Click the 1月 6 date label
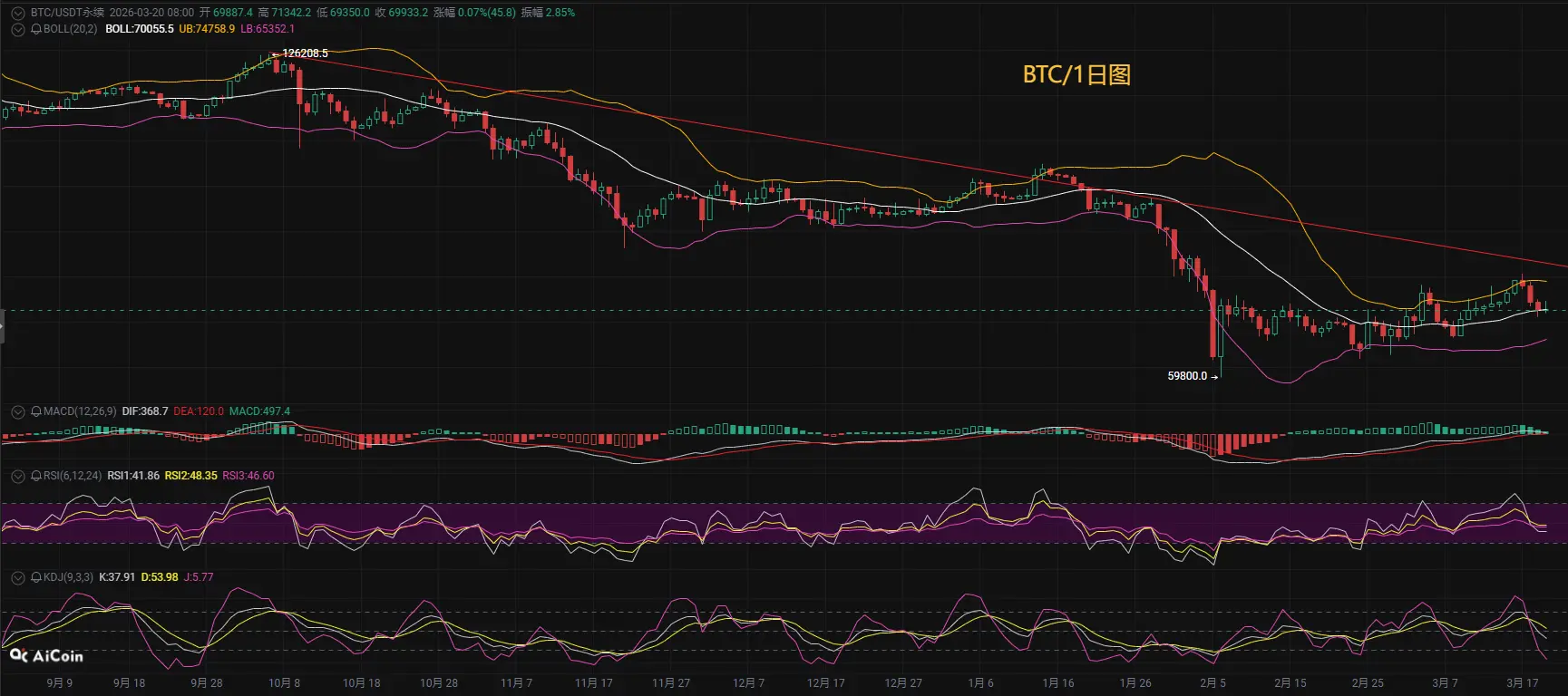 (980, 683)
